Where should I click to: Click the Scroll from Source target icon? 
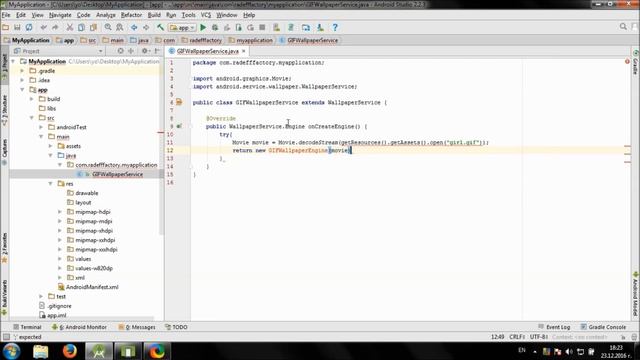[x=120, y=51]
